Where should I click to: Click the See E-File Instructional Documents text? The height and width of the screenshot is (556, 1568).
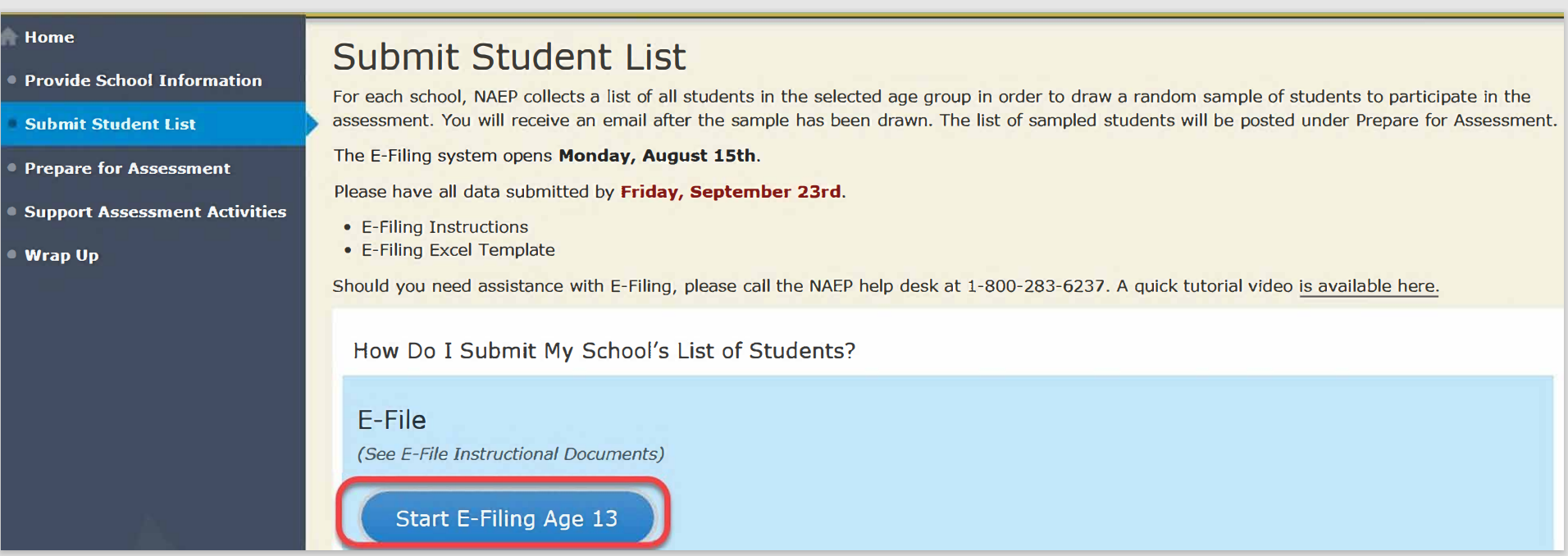click(510, 454)
